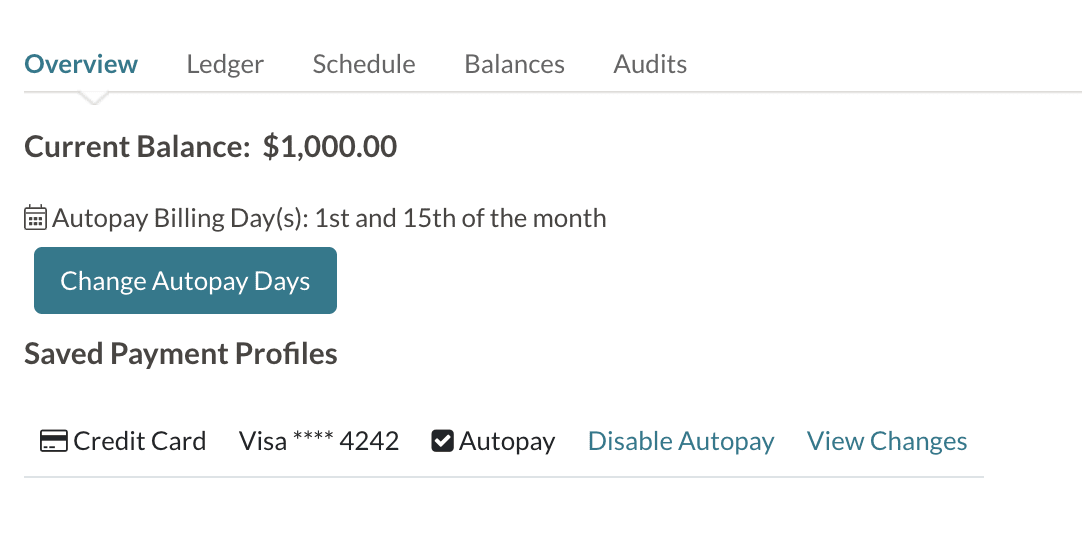View the Audits tab
1082x544 pixels.
click(650, 64)
